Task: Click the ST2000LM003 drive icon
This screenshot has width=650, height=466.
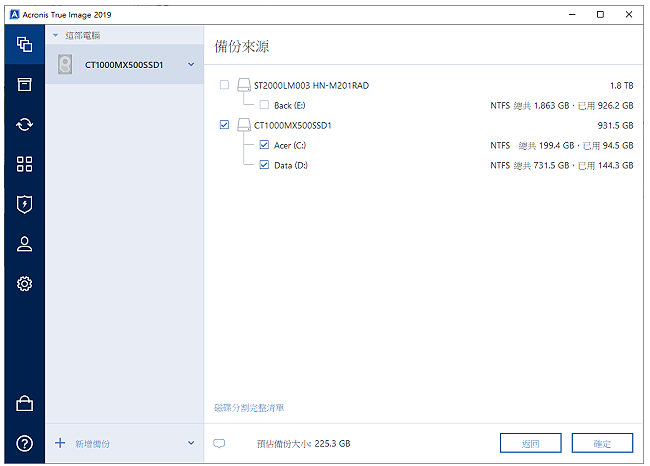Action: pos(244,85)
